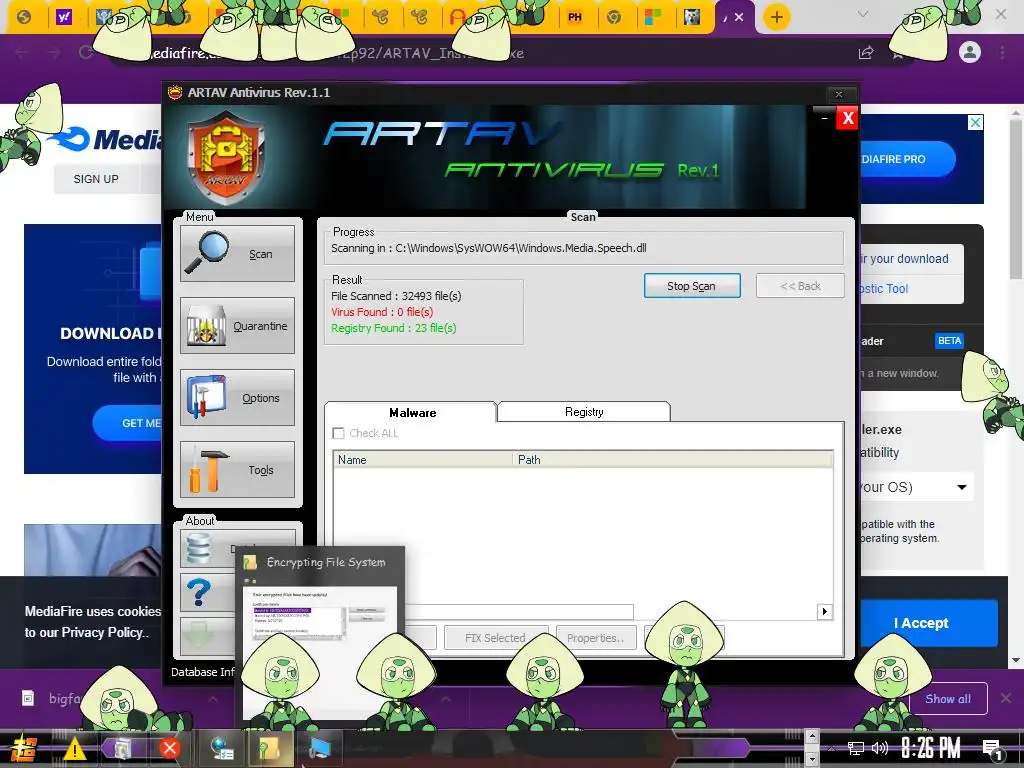The width and height of the screenshot is (1024, 768).
Task: Close the downloads bar
Action: point(1006,699)
